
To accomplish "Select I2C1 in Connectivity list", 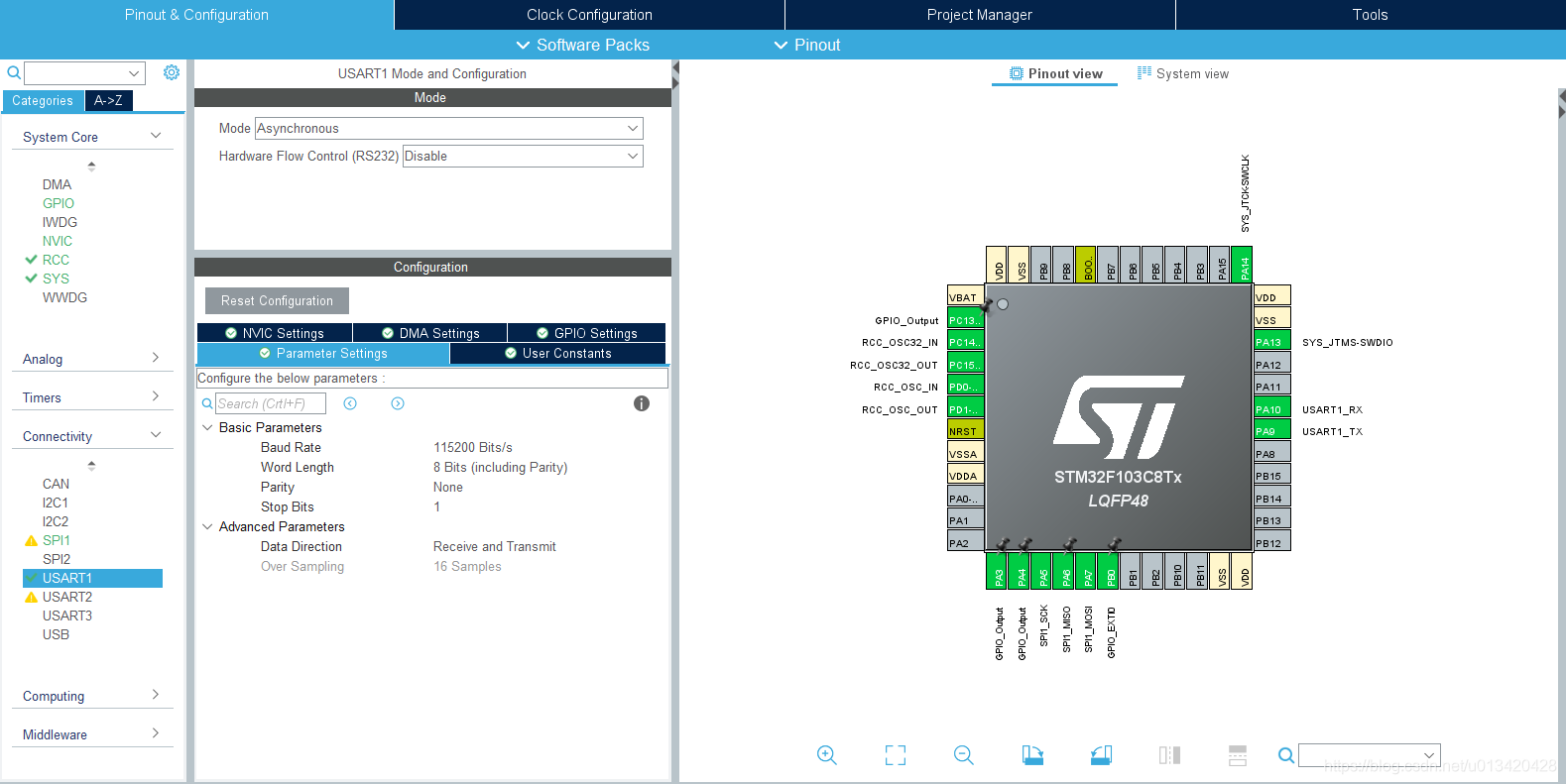I will 56,503.
